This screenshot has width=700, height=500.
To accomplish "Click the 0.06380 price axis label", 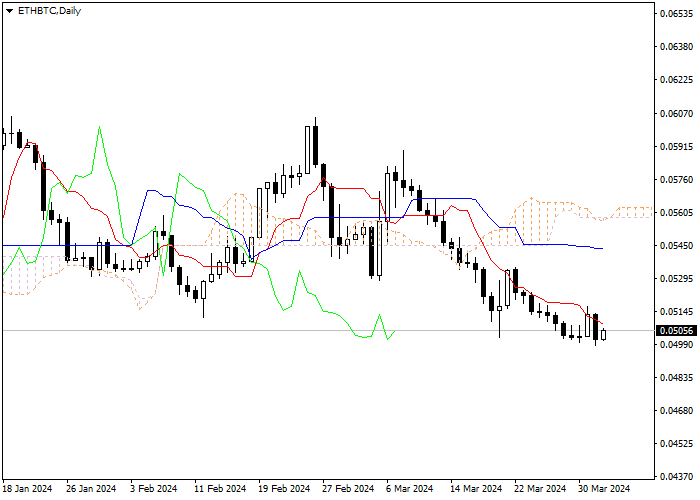I will 676,46.
